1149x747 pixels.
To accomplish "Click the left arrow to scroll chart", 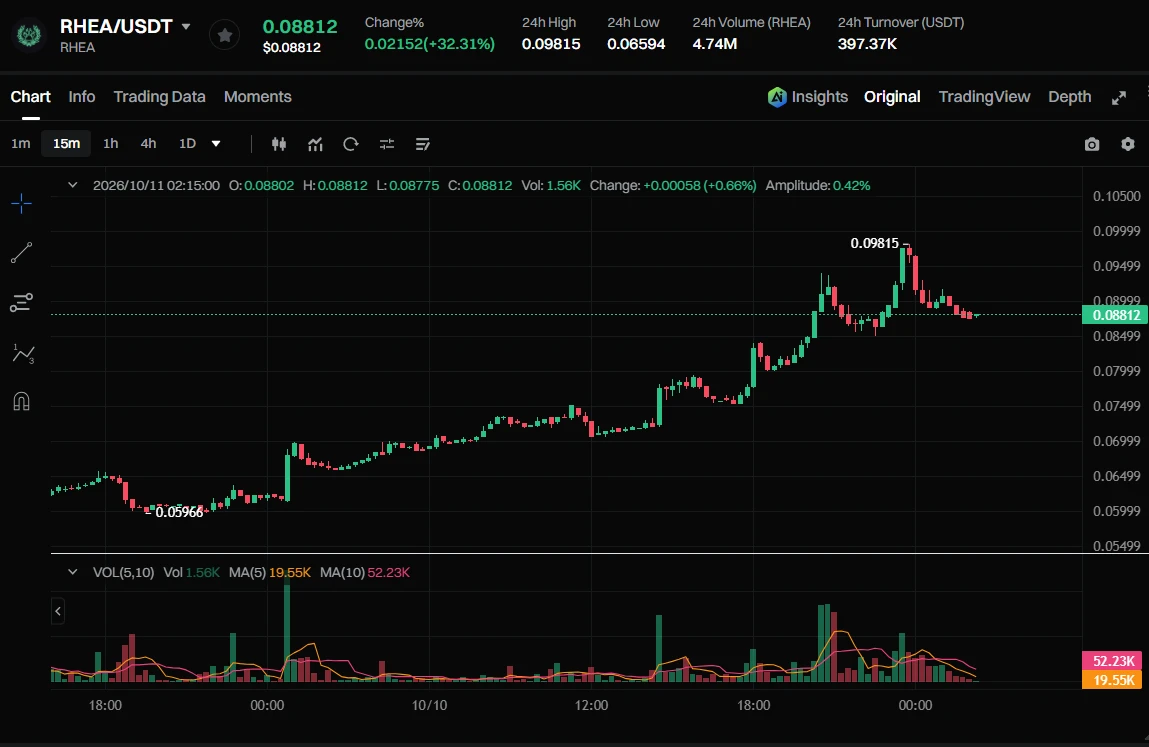I will point(58,611).
